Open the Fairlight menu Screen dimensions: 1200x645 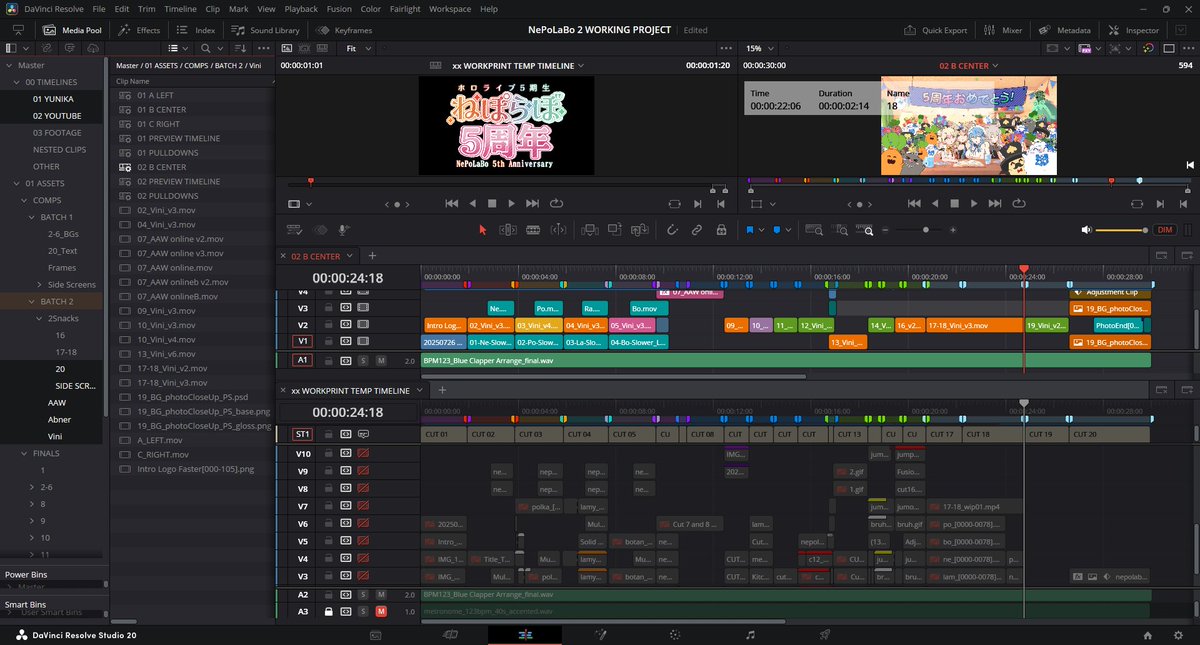404,9
